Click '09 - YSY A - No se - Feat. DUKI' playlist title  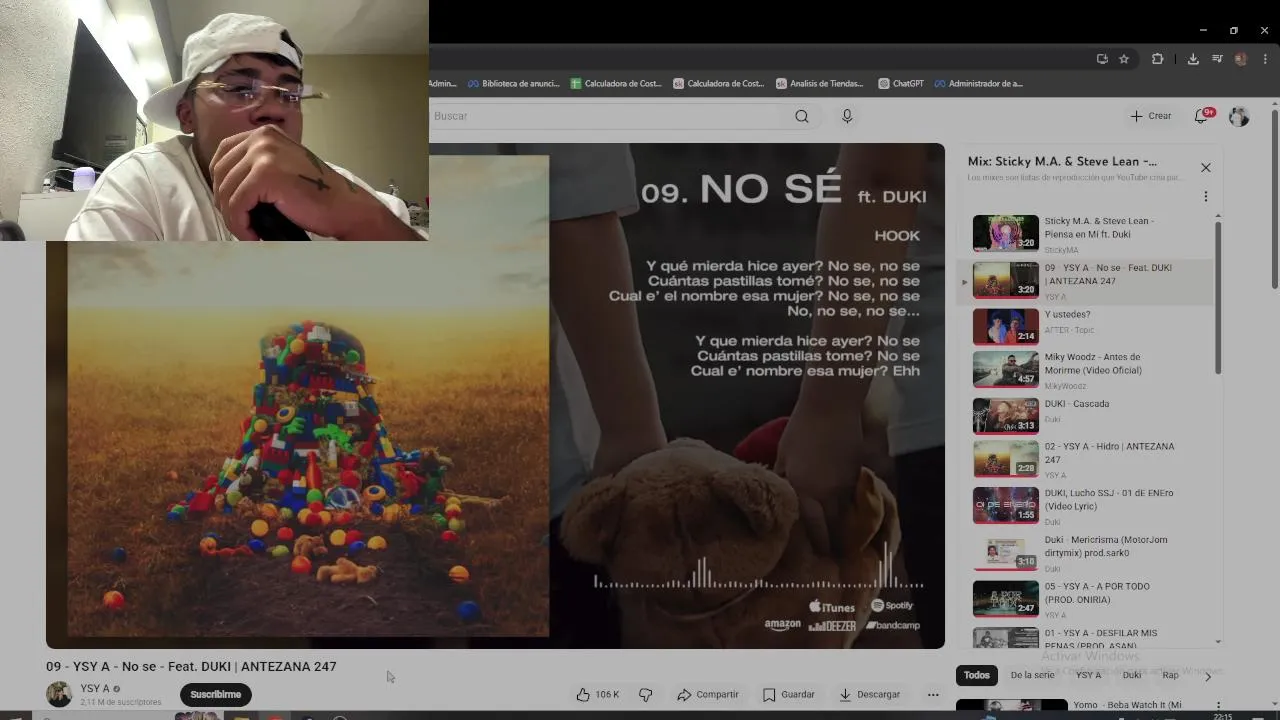1108,274
